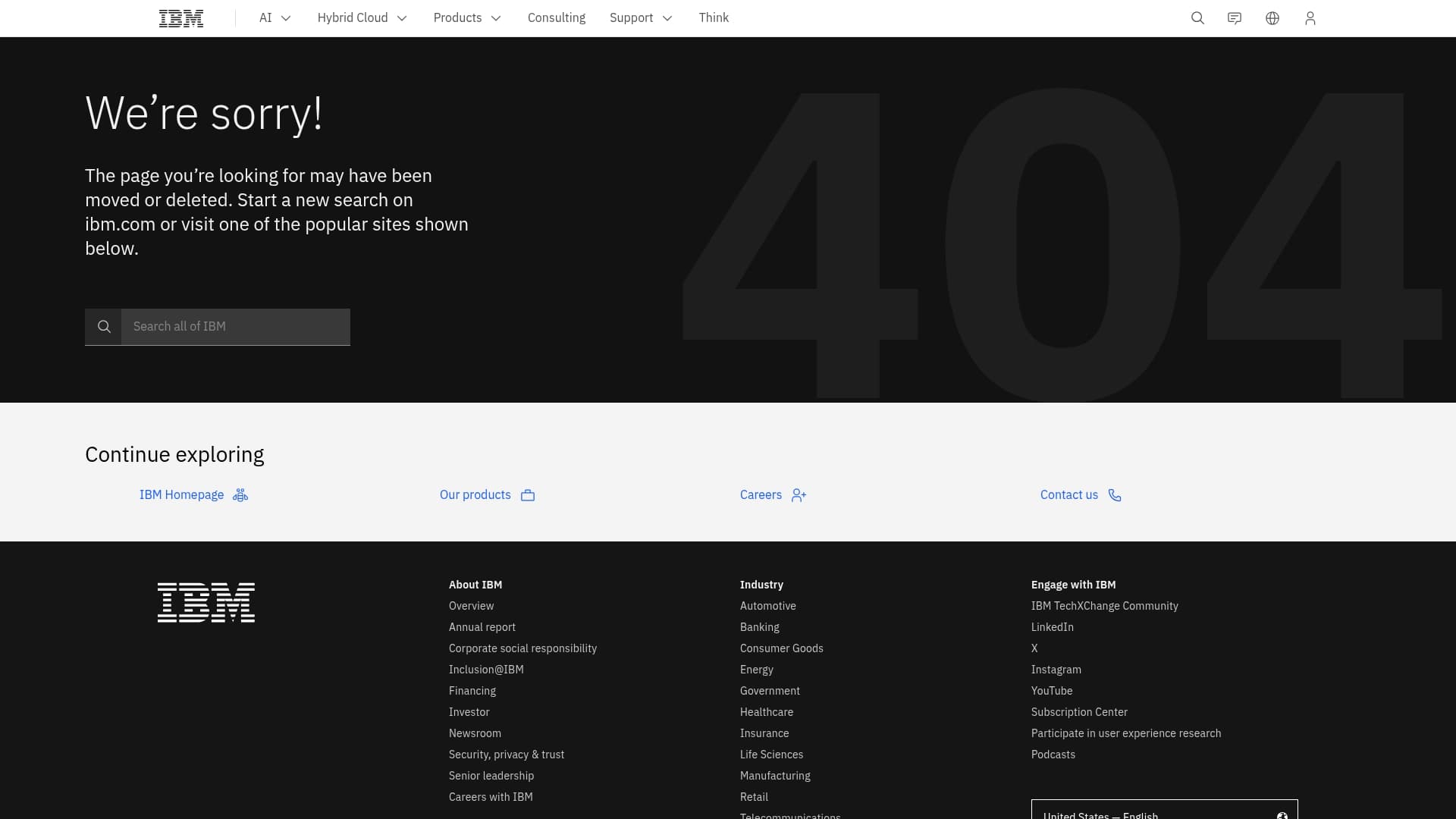Viewport: 1456px width, 819px height.
Task: Open the Banking industry link
Action: pos(760,627)
